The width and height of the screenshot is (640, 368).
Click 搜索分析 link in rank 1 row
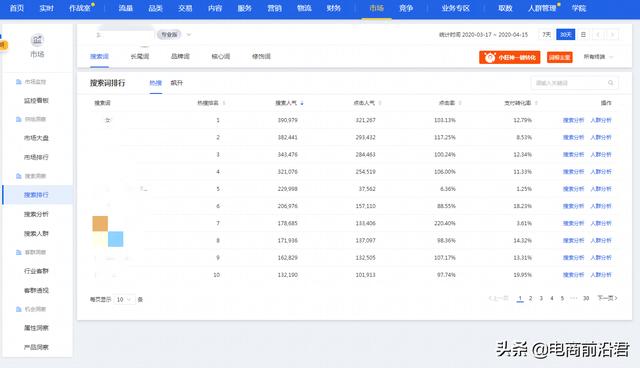coord(573,120)
